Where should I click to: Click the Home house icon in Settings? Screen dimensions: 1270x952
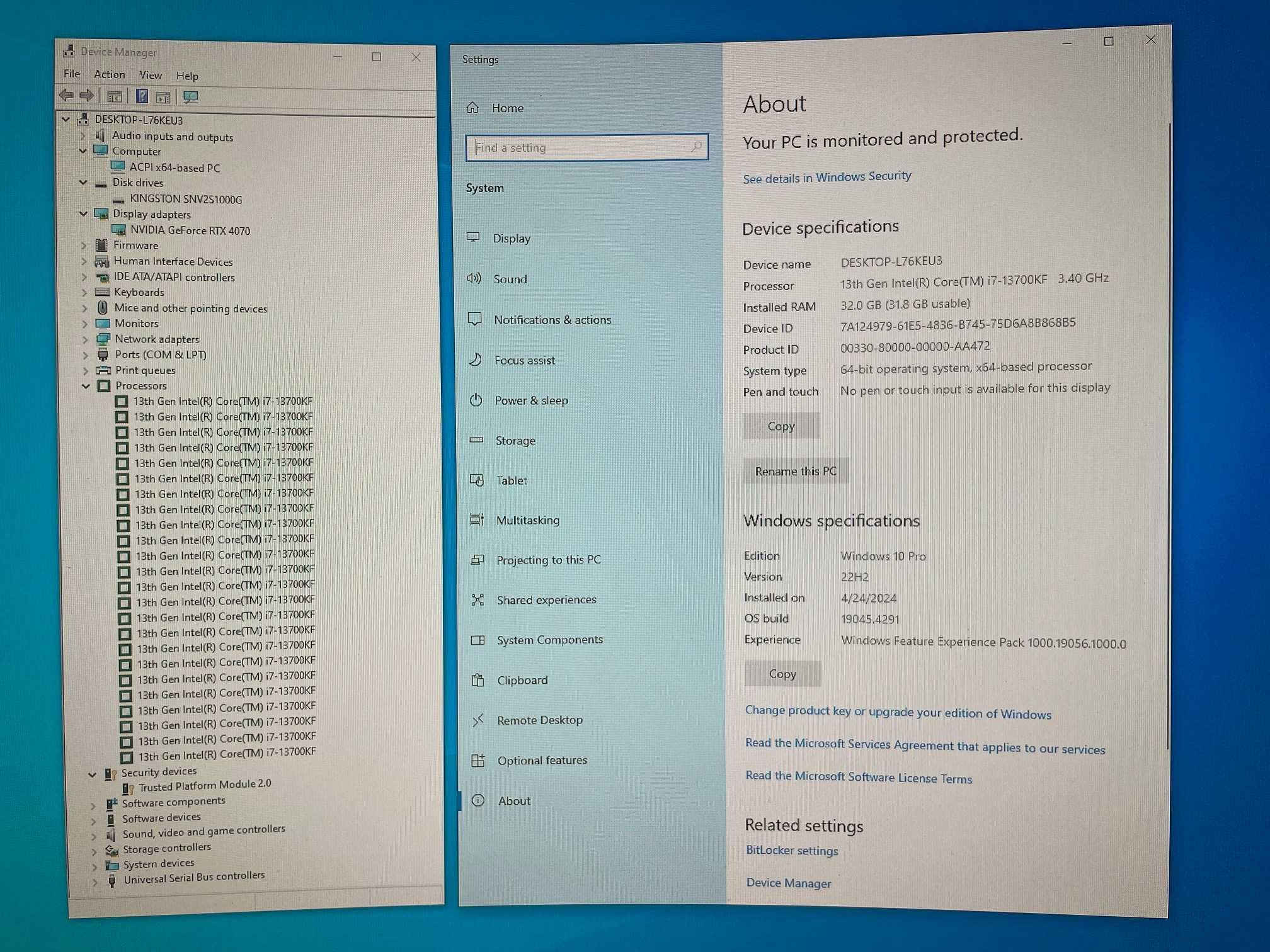click(473, 107)
